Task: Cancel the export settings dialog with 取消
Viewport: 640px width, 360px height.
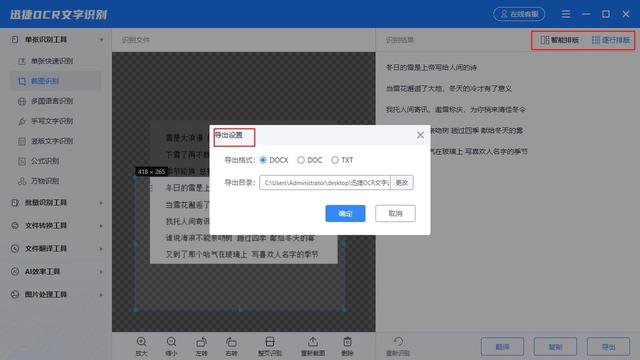Action: tap(395, 213)
